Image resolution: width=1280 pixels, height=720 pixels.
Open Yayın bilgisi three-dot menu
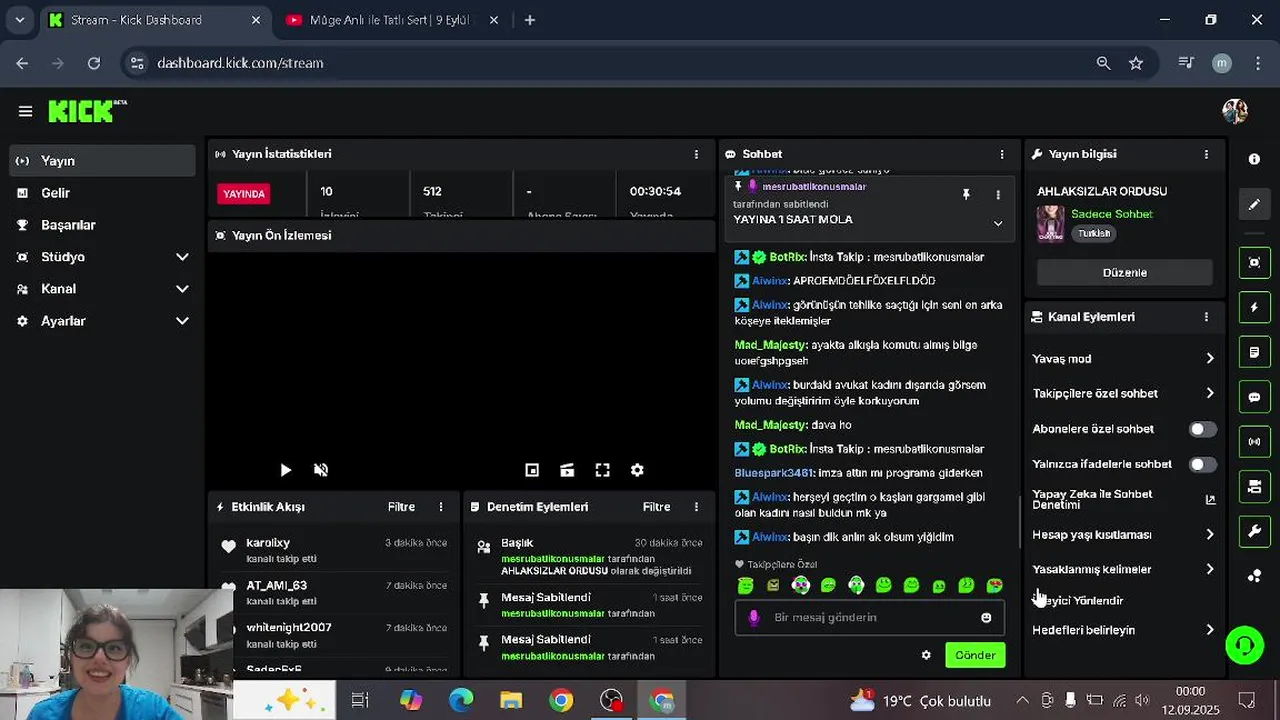click(x=1206, y=154)
